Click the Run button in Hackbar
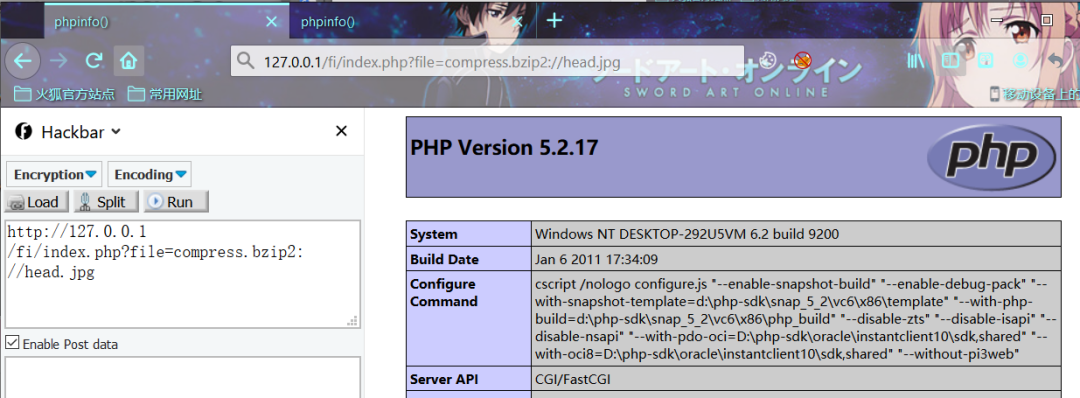 [x=176, y=202]
